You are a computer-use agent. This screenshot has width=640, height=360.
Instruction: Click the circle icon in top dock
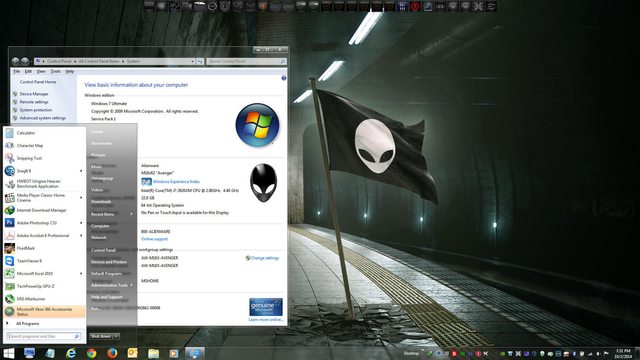212,6
